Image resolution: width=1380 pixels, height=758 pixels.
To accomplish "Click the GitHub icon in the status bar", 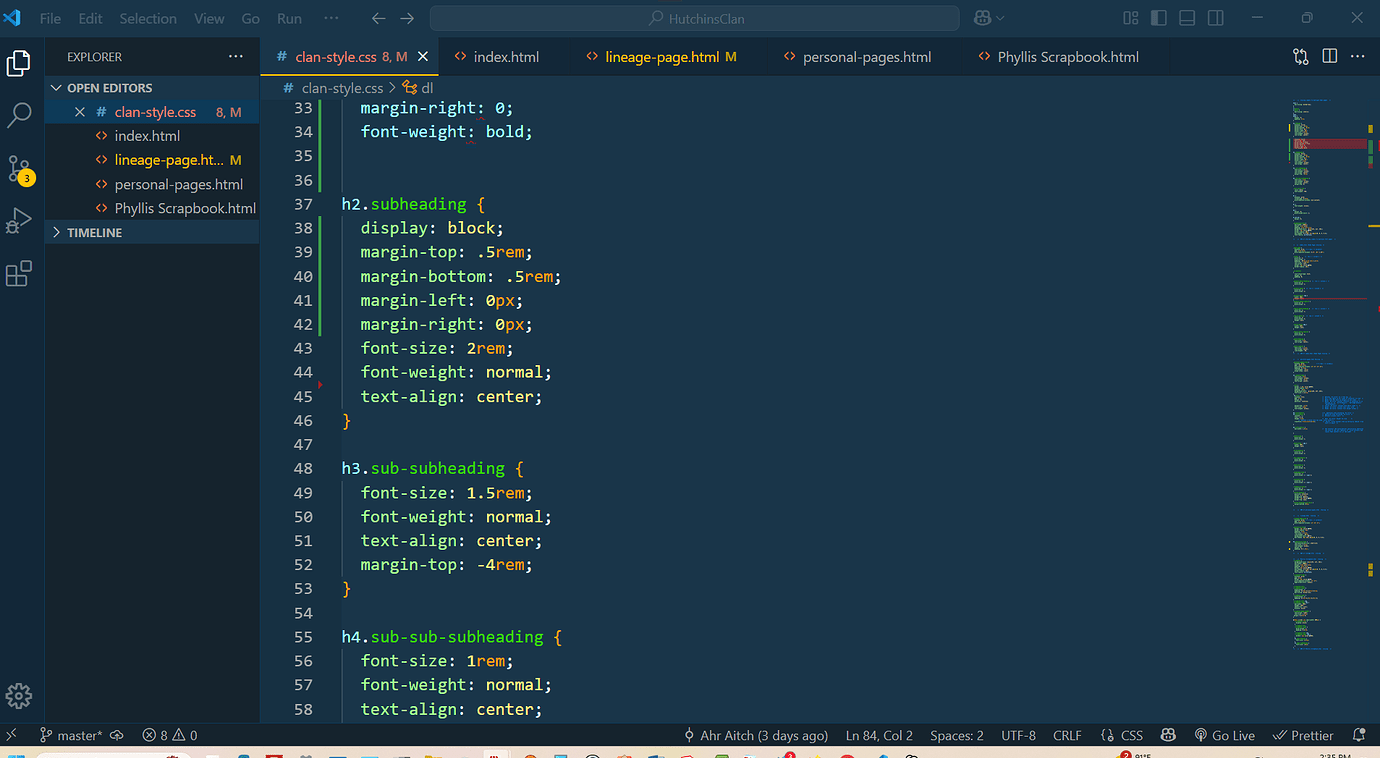I will pos(1167,735).
